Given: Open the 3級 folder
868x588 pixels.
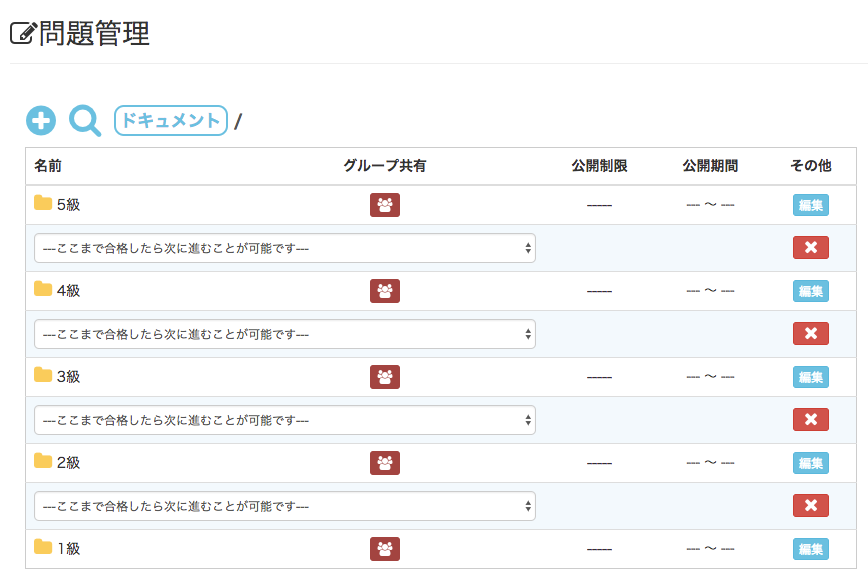Looking at the screenshot, I should pyautogui.click(x=68, y=376).
